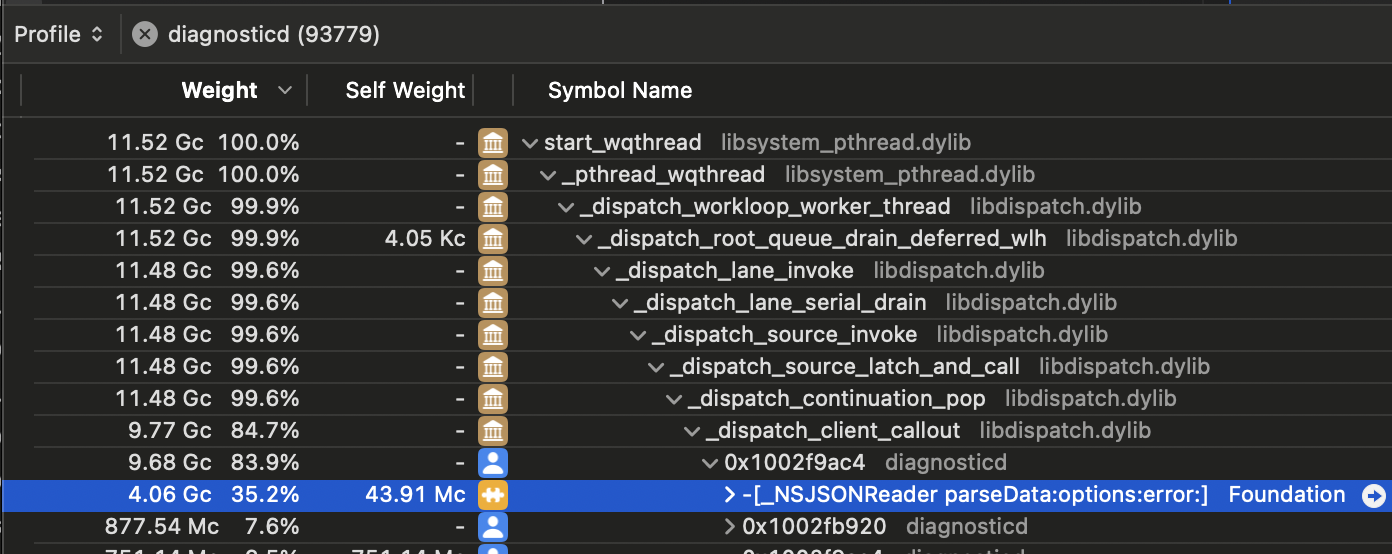Remove diagnosticd (93779) filter with X
This screenshot has width=1392, height=554.
[x=145, y=35]
